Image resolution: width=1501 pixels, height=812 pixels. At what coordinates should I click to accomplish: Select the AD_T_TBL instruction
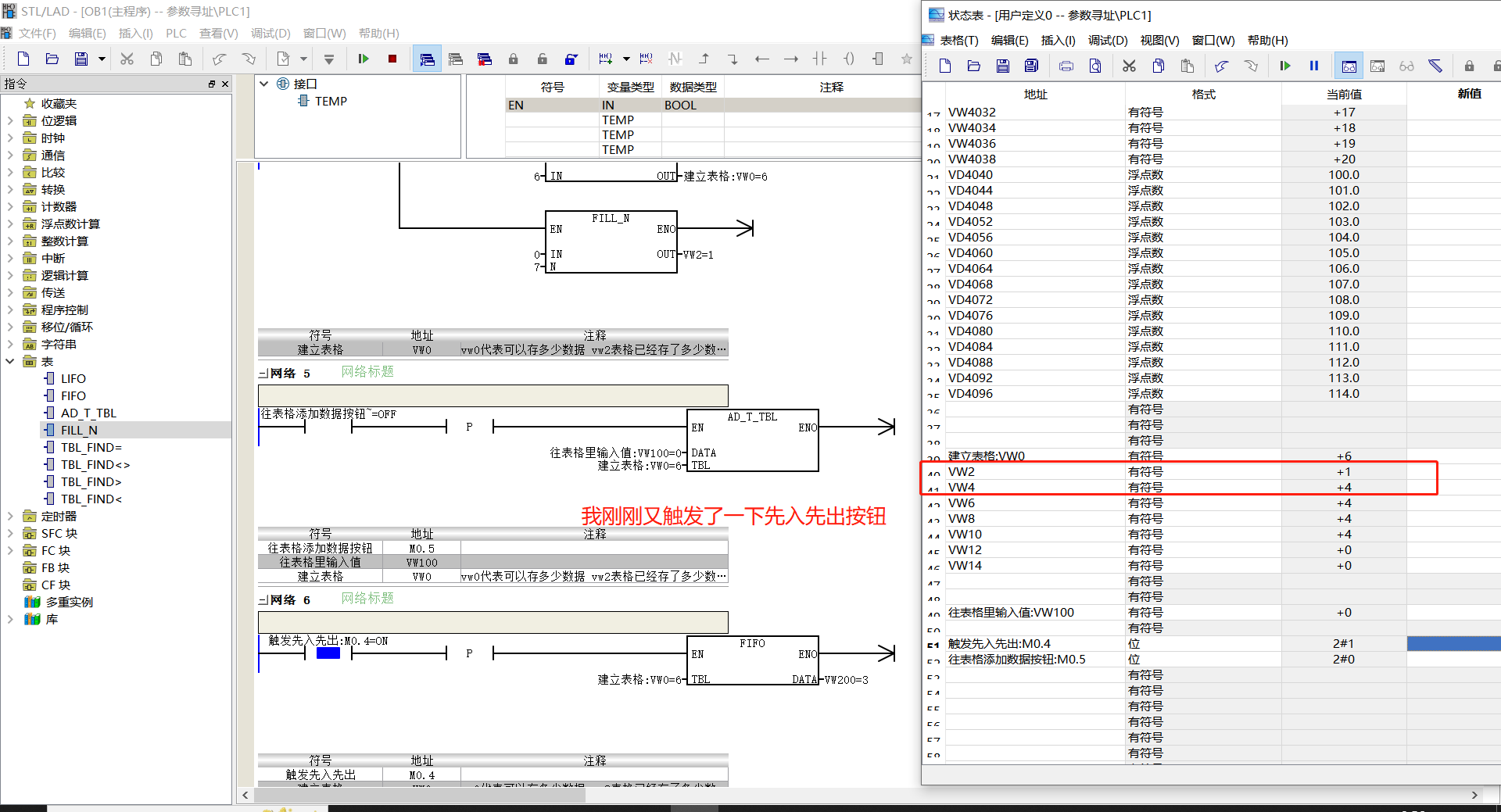pos(88,413)
